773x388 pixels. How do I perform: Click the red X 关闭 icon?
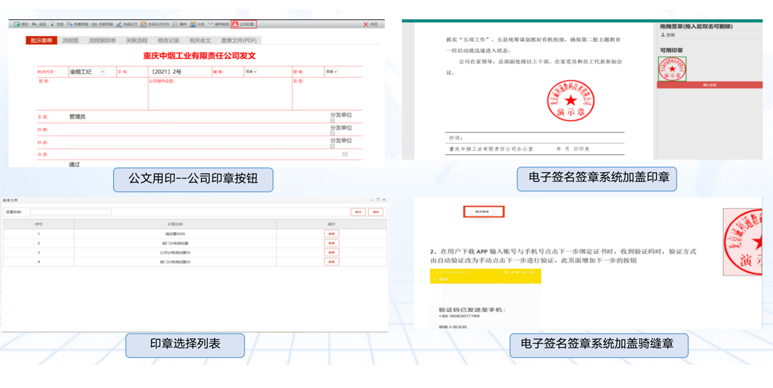(366, 24)
